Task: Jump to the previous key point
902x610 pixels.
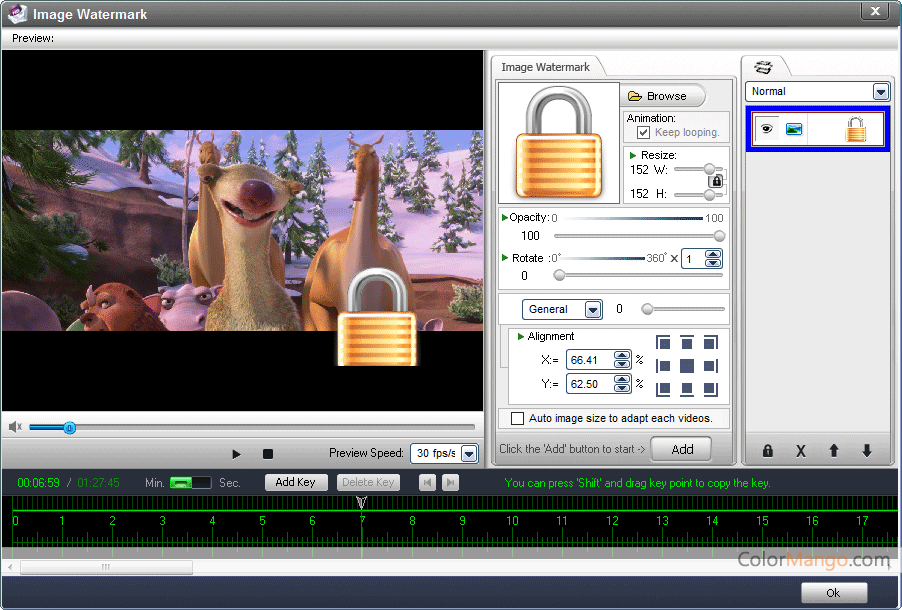Action: [428, 483]
